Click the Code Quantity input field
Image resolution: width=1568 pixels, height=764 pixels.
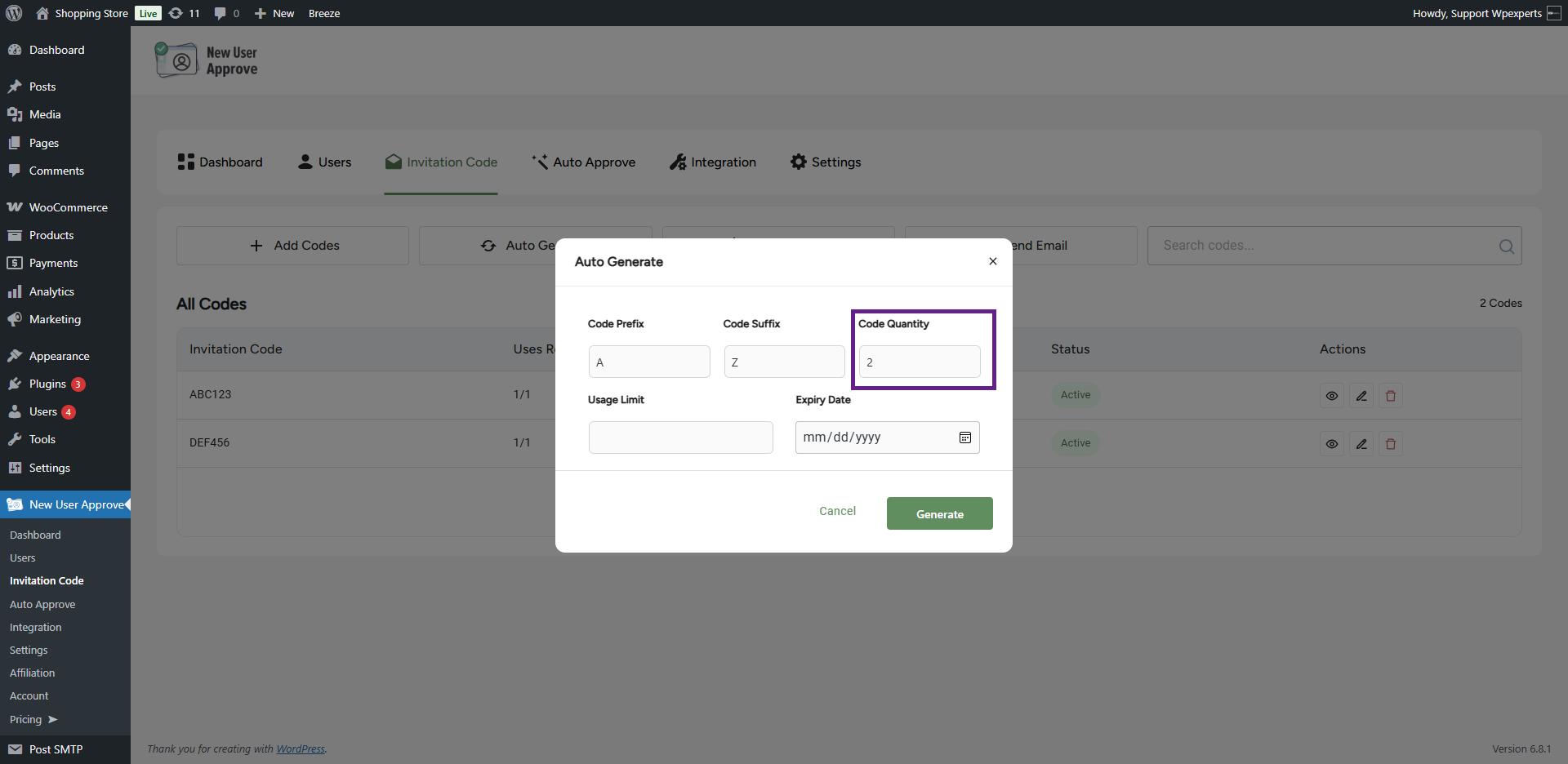[919, 362]
